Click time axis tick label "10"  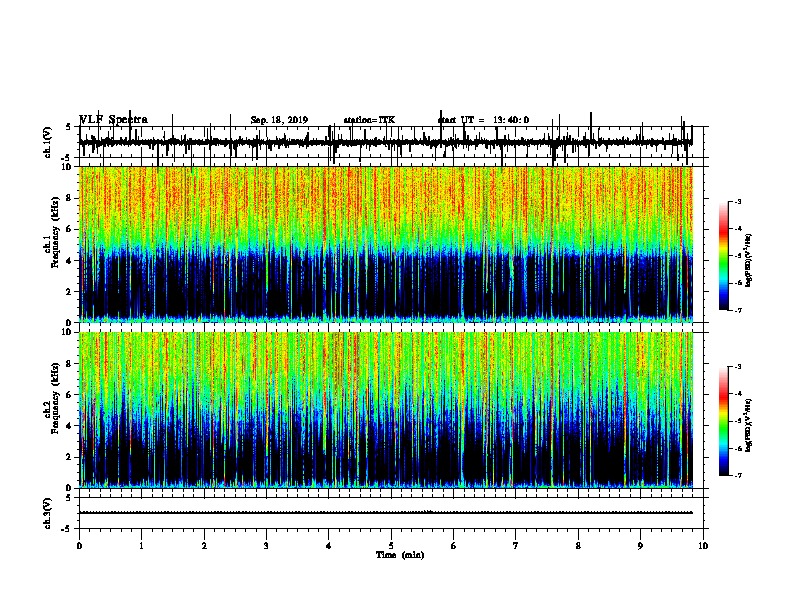point(703,546)
